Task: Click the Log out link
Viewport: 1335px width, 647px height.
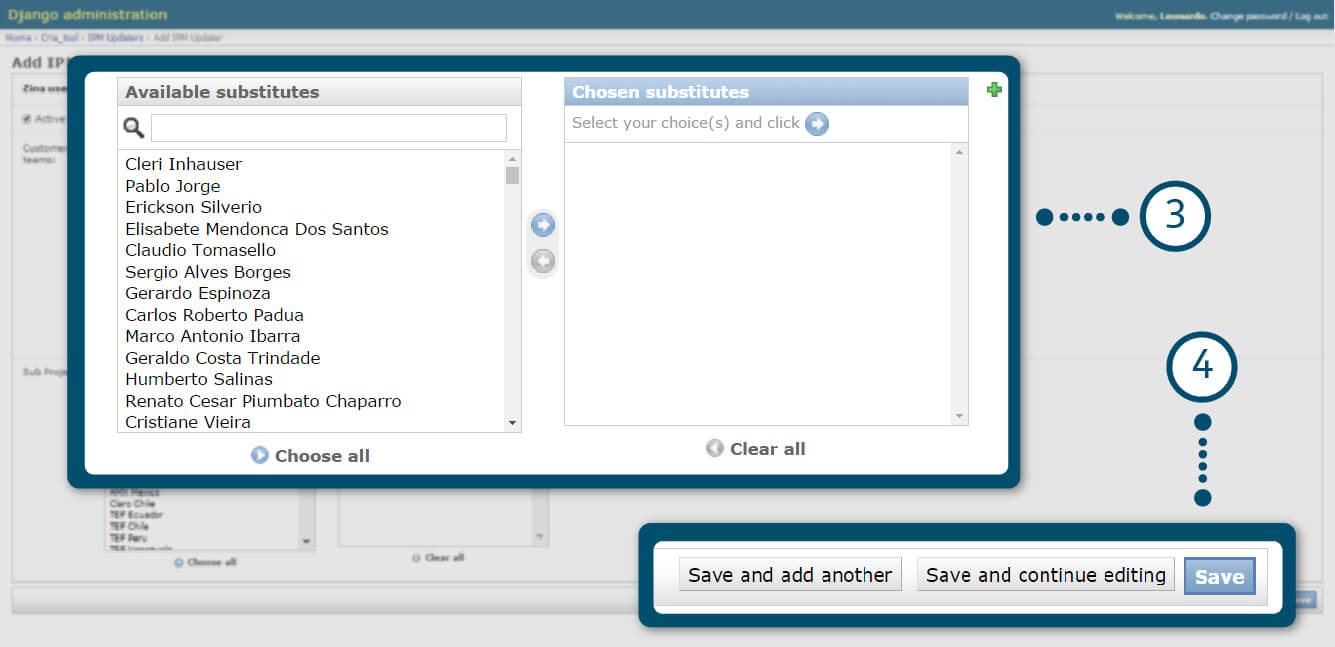Action: 1312,16
